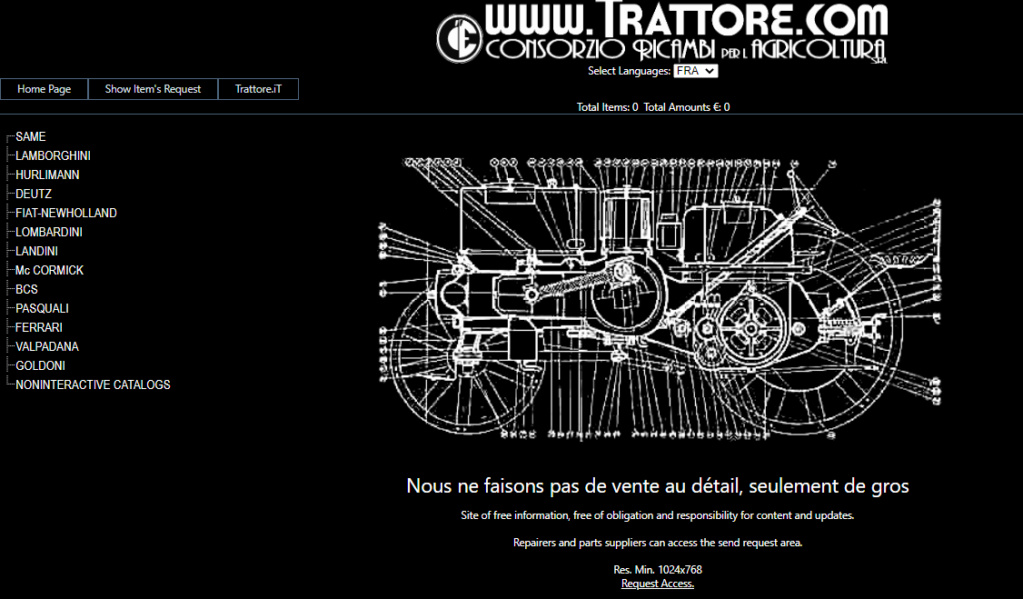Select BCS in the tree
The image size is (1023, 599).
point(27,289)
